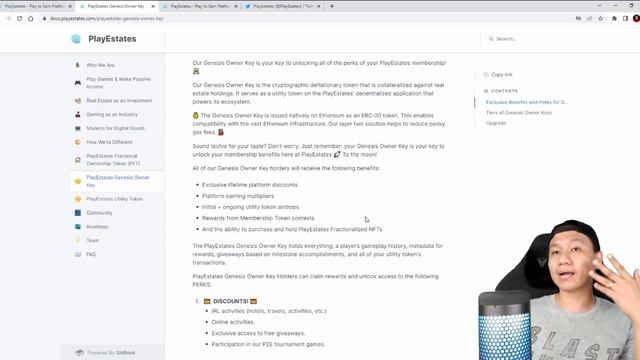This screenshot has width=640, height=360.
Task: Click the share page icon
Action: tap(589, 18)
